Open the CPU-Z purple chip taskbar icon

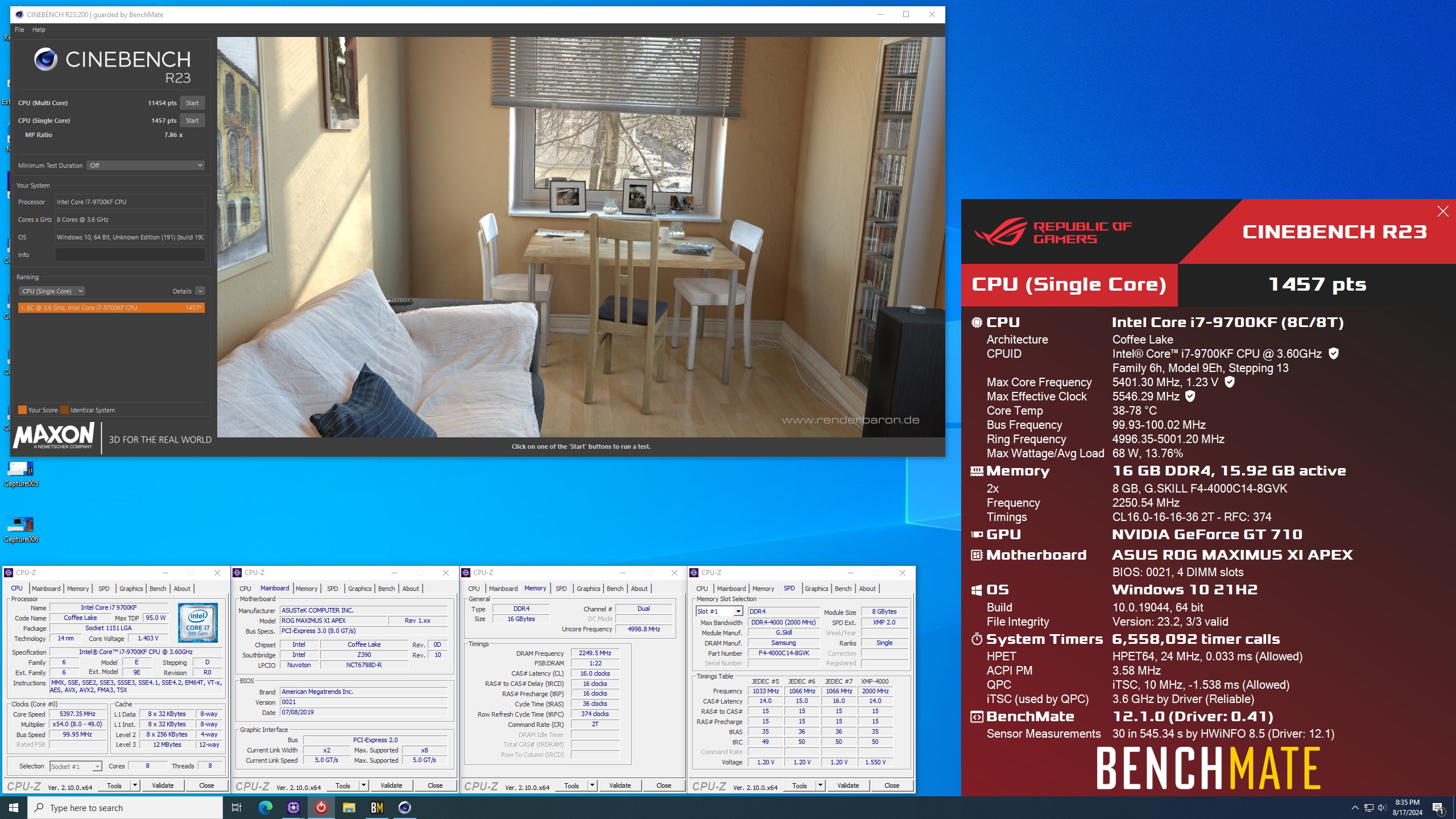(293, 808)
